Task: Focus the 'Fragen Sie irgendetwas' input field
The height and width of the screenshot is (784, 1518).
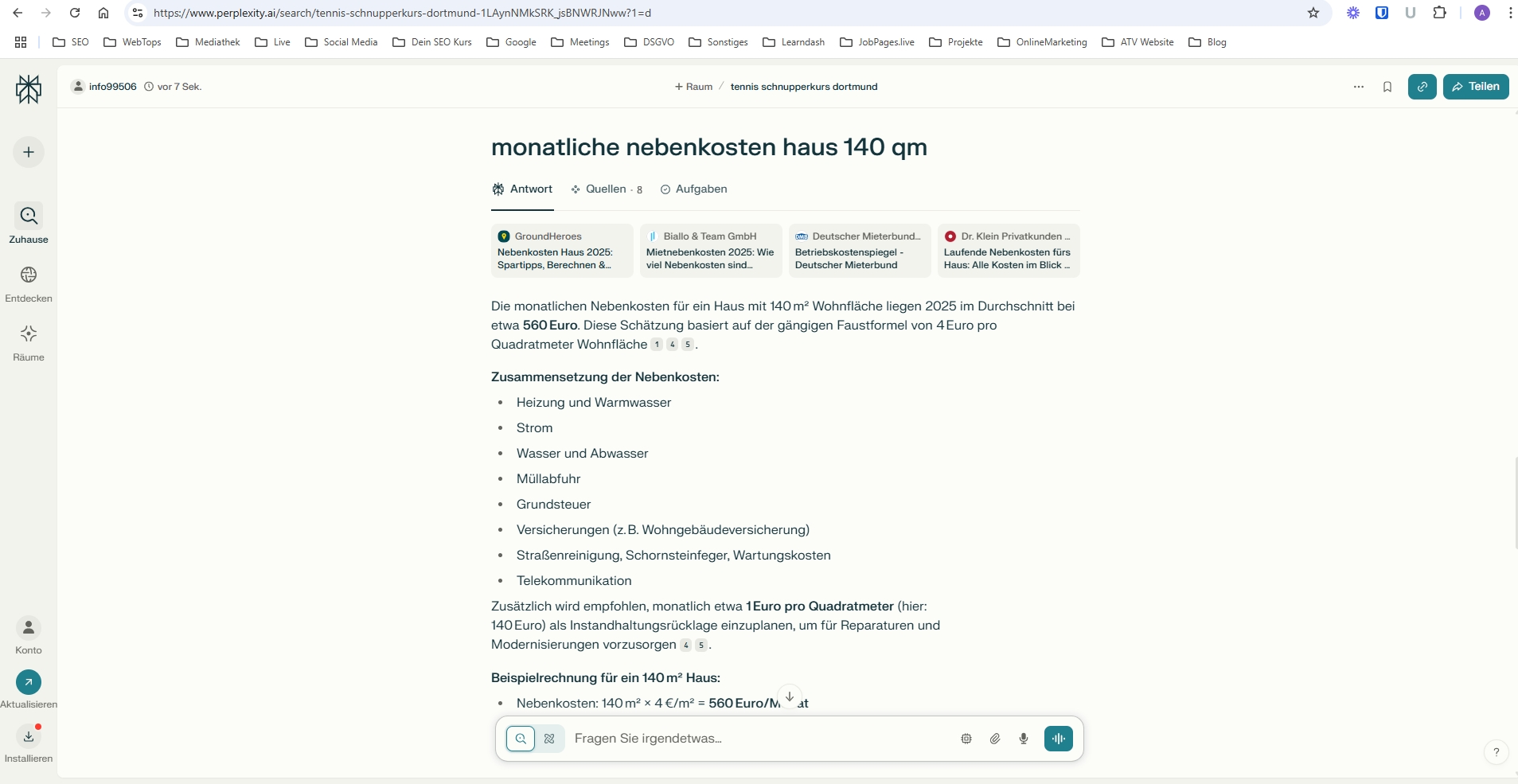Action: [756, 739]
